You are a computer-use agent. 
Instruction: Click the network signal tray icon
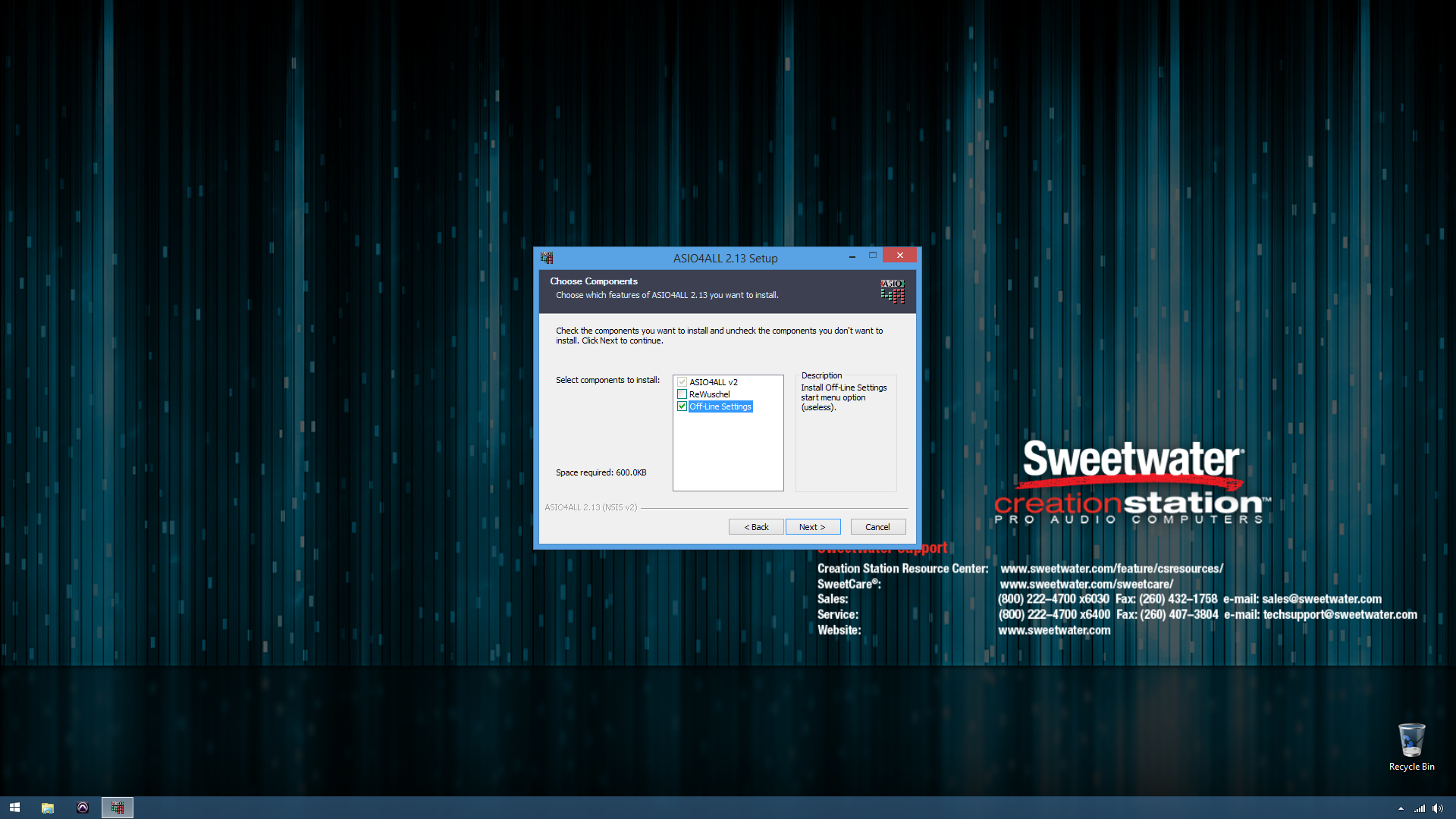click(x=1419, y=808)
